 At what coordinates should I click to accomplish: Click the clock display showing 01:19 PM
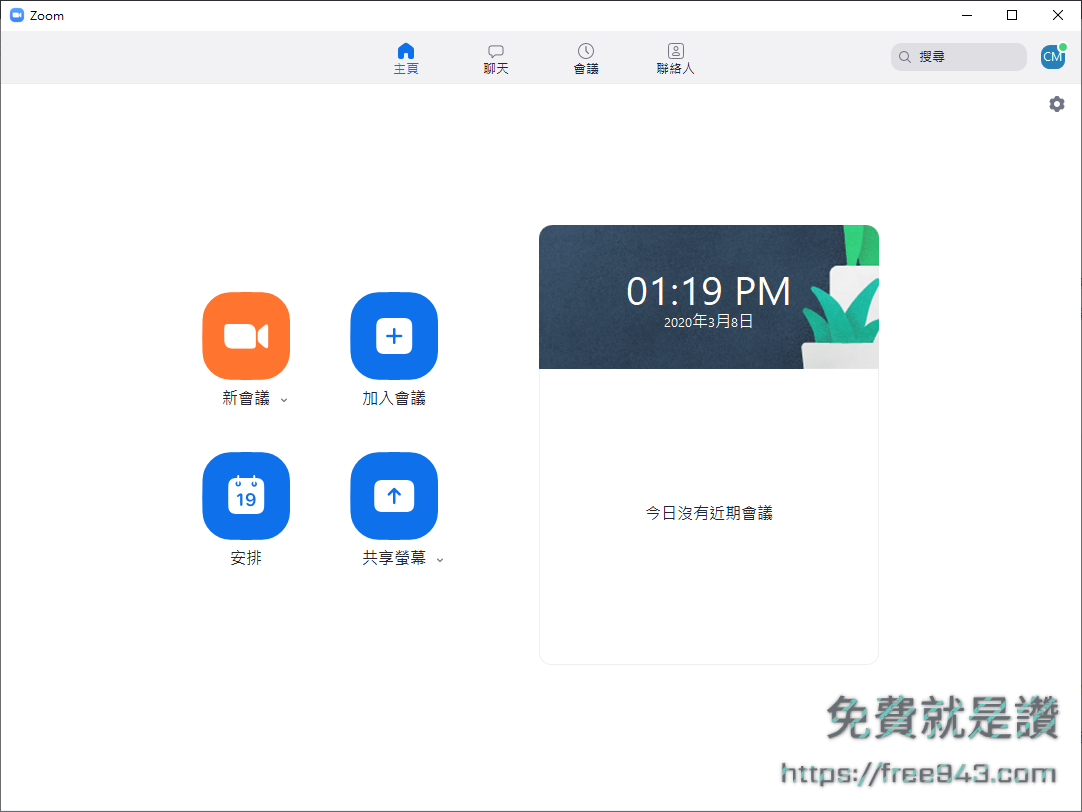708,290
